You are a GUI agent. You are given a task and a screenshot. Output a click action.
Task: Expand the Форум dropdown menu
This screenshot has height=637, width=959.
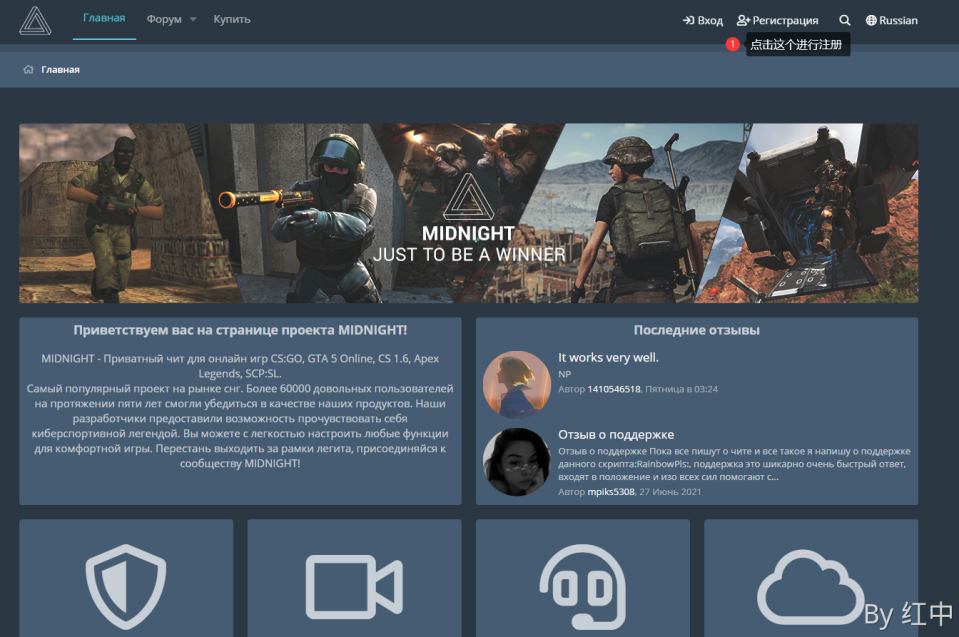tap(171, 20)
